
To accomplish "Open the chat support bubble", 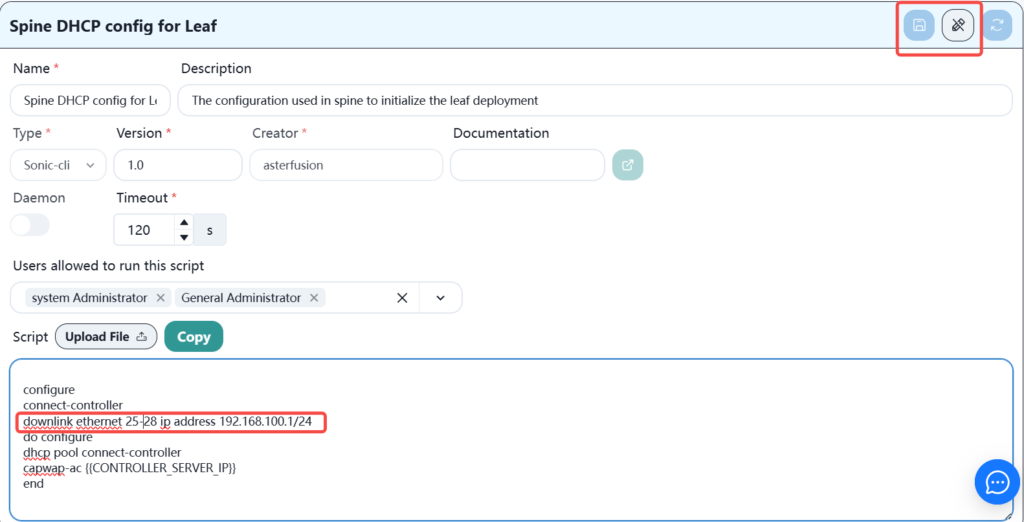I will (997, 483).
